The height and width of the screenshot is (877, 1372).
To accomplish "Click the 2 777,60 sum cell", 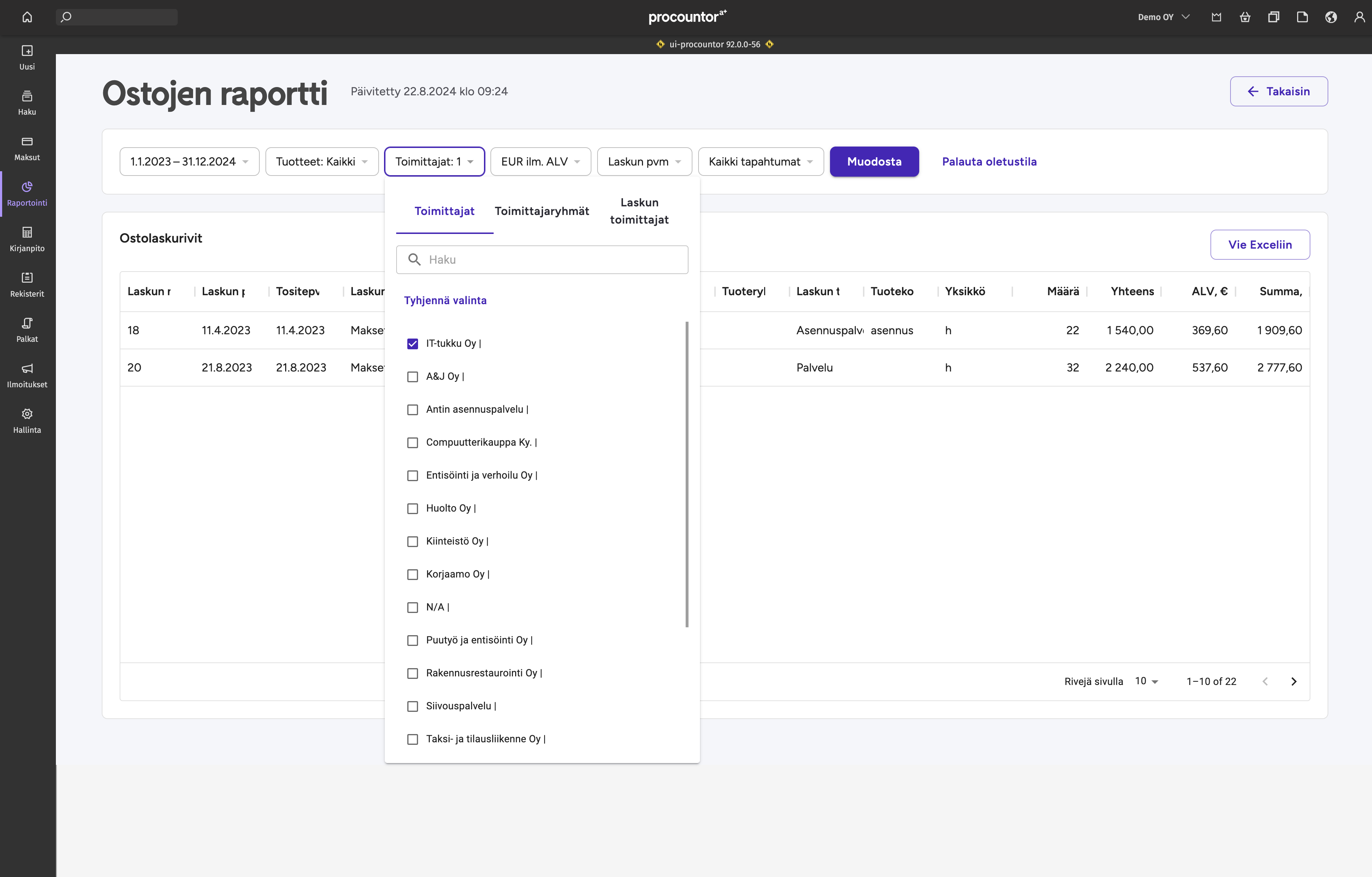I will pos(1279,368).
